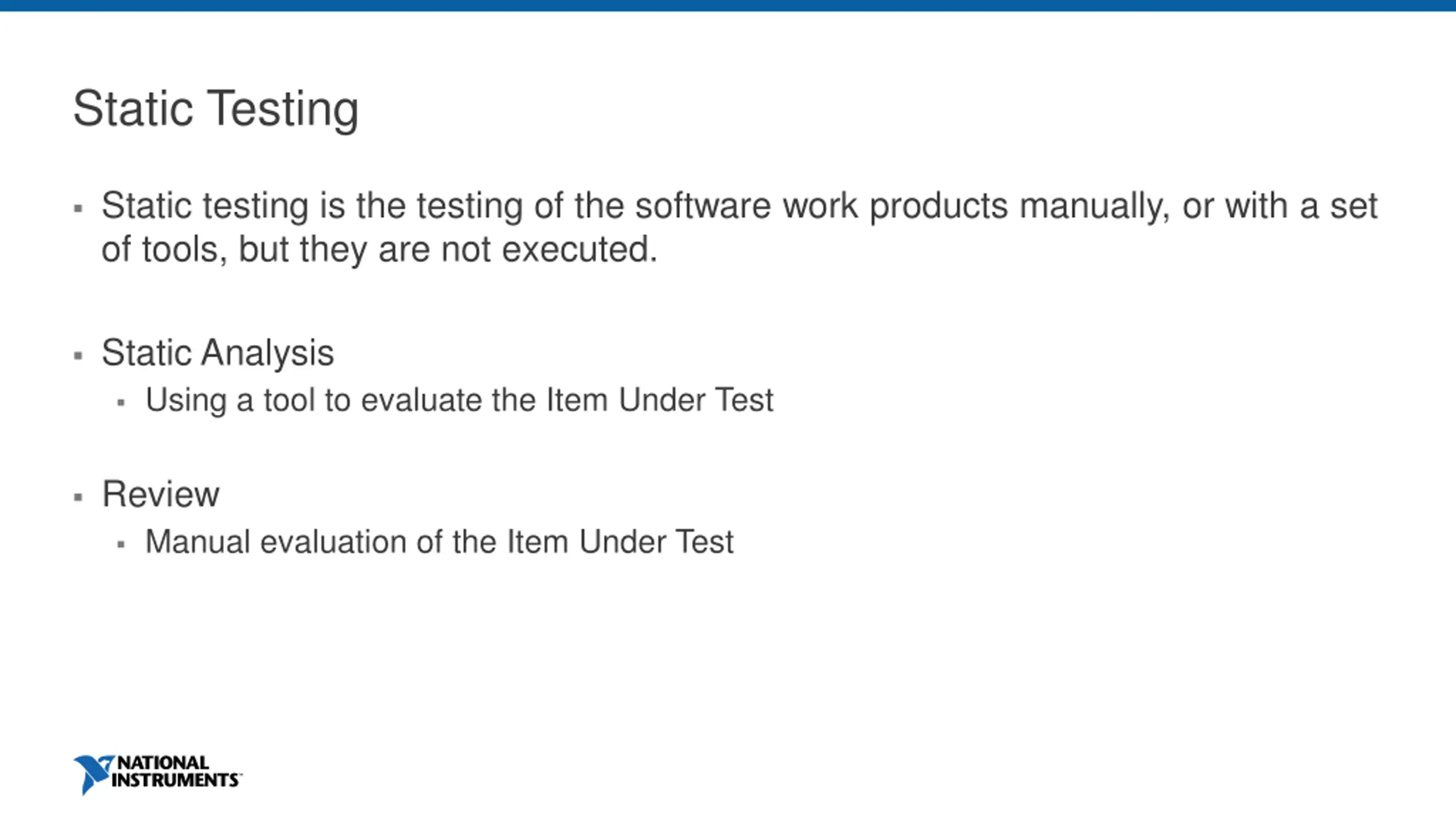
Task: Click the sub-bullet marker before 'Using a tool'
Action: pyautogui.click(x=121, y=403)
